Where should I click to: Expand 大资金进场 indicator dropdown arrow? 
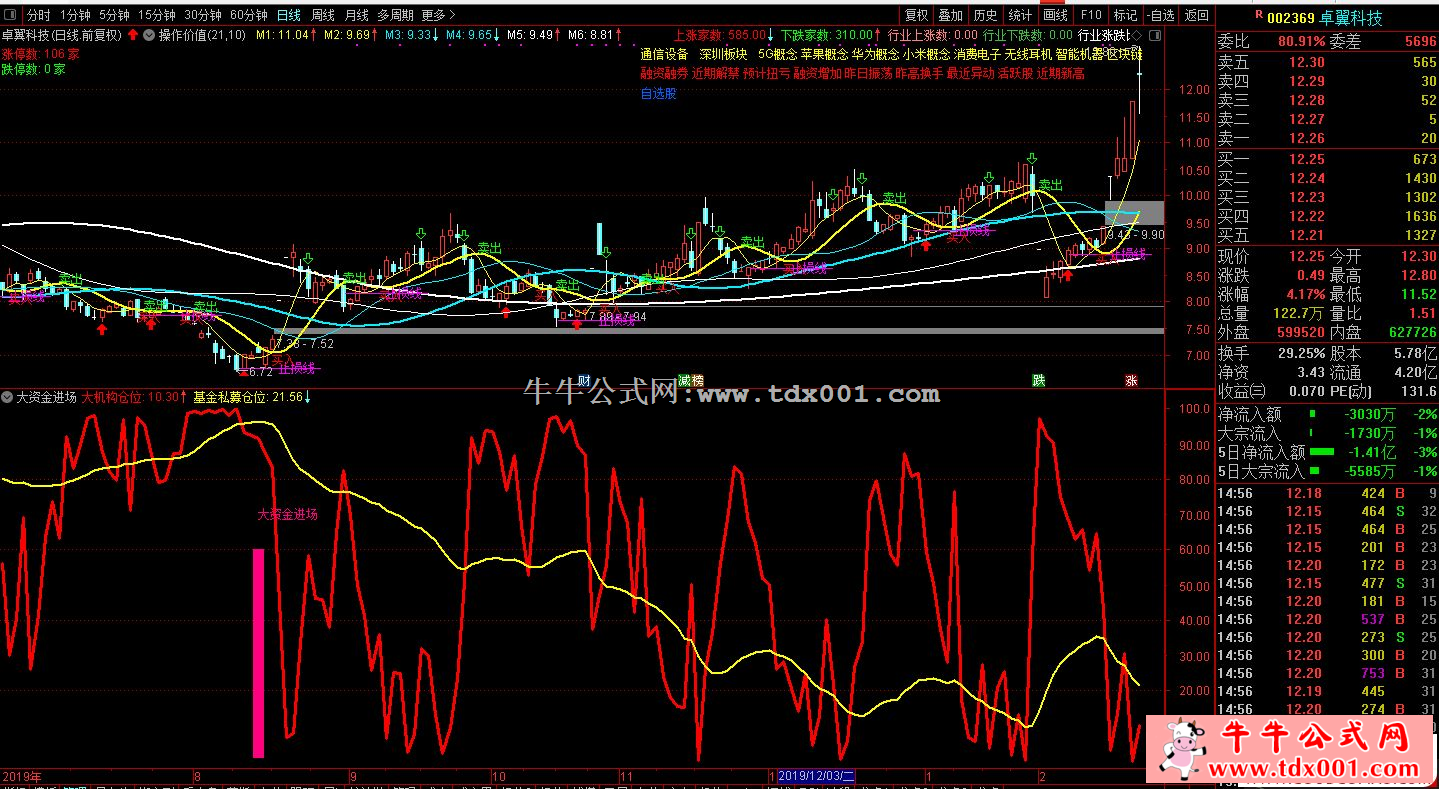coord(8,397)
